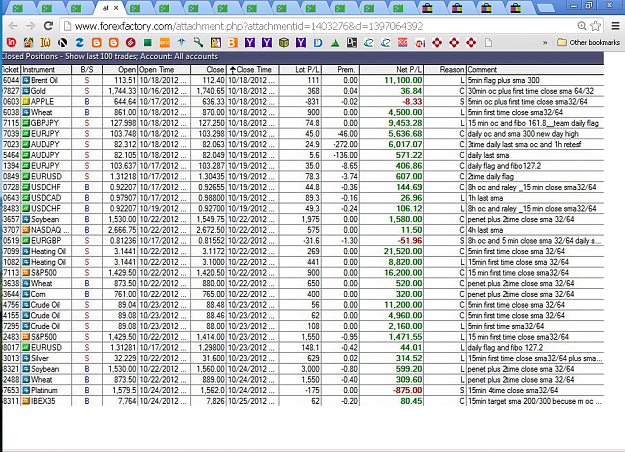Select Net P/L value 11,100.00
This screenshot has width=625, height=452.
click(403, 80)
